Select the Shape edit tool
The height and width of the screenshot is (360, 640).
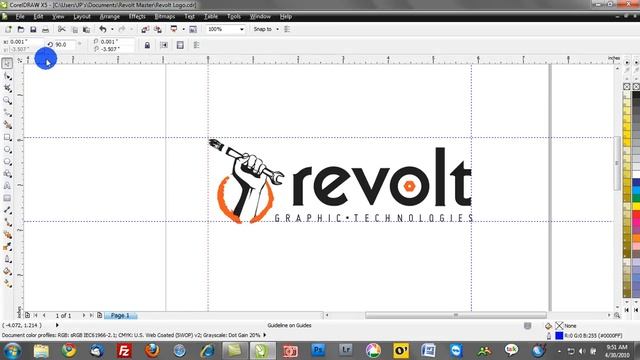7,76
